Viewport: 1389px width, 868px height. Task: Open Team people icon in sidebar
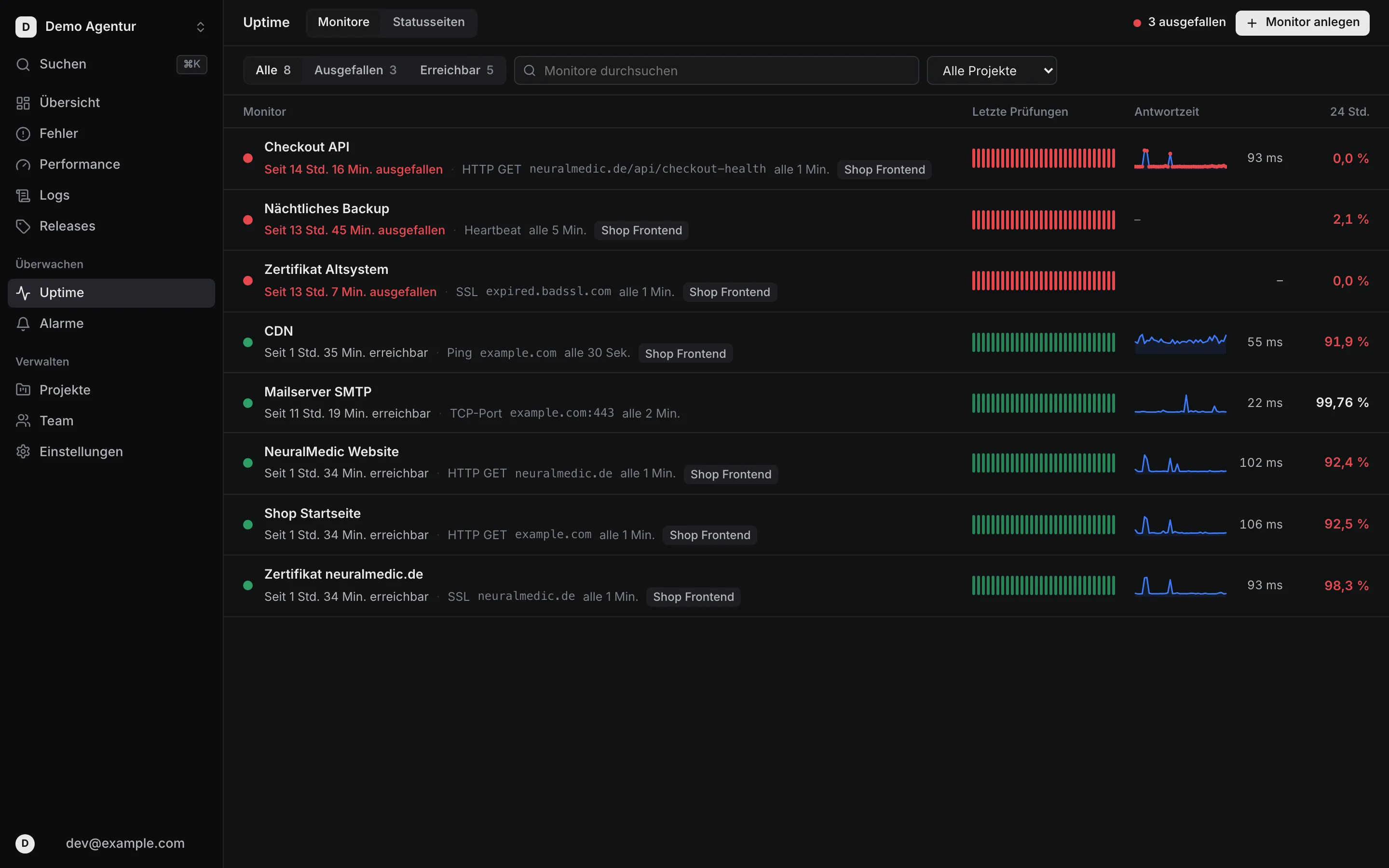(23, 421)
